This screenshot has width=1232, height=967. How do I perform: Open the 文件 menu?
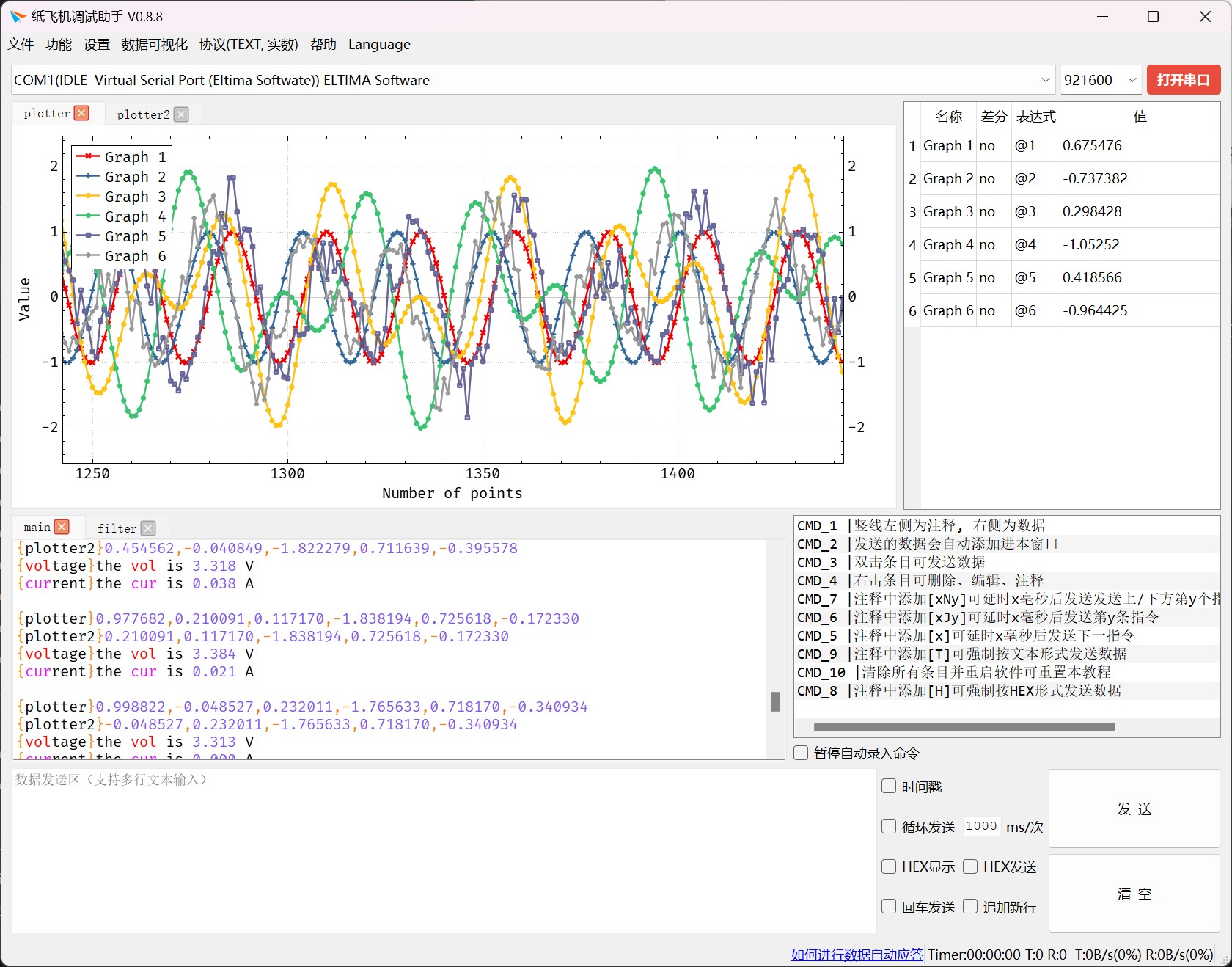[x=21, y=45]
